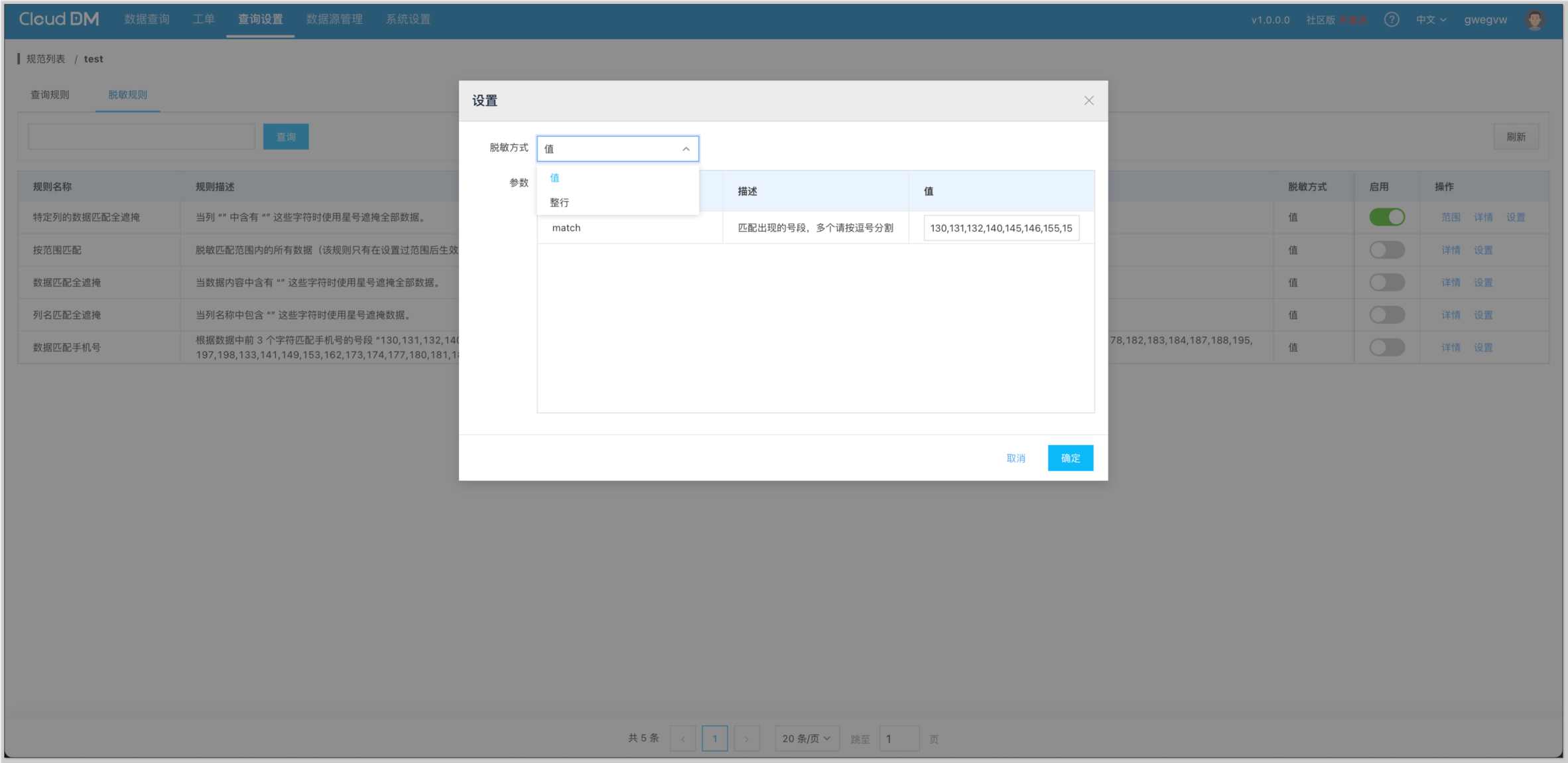Go to next page arrow

pyautogui.click(x=747, y=738)
